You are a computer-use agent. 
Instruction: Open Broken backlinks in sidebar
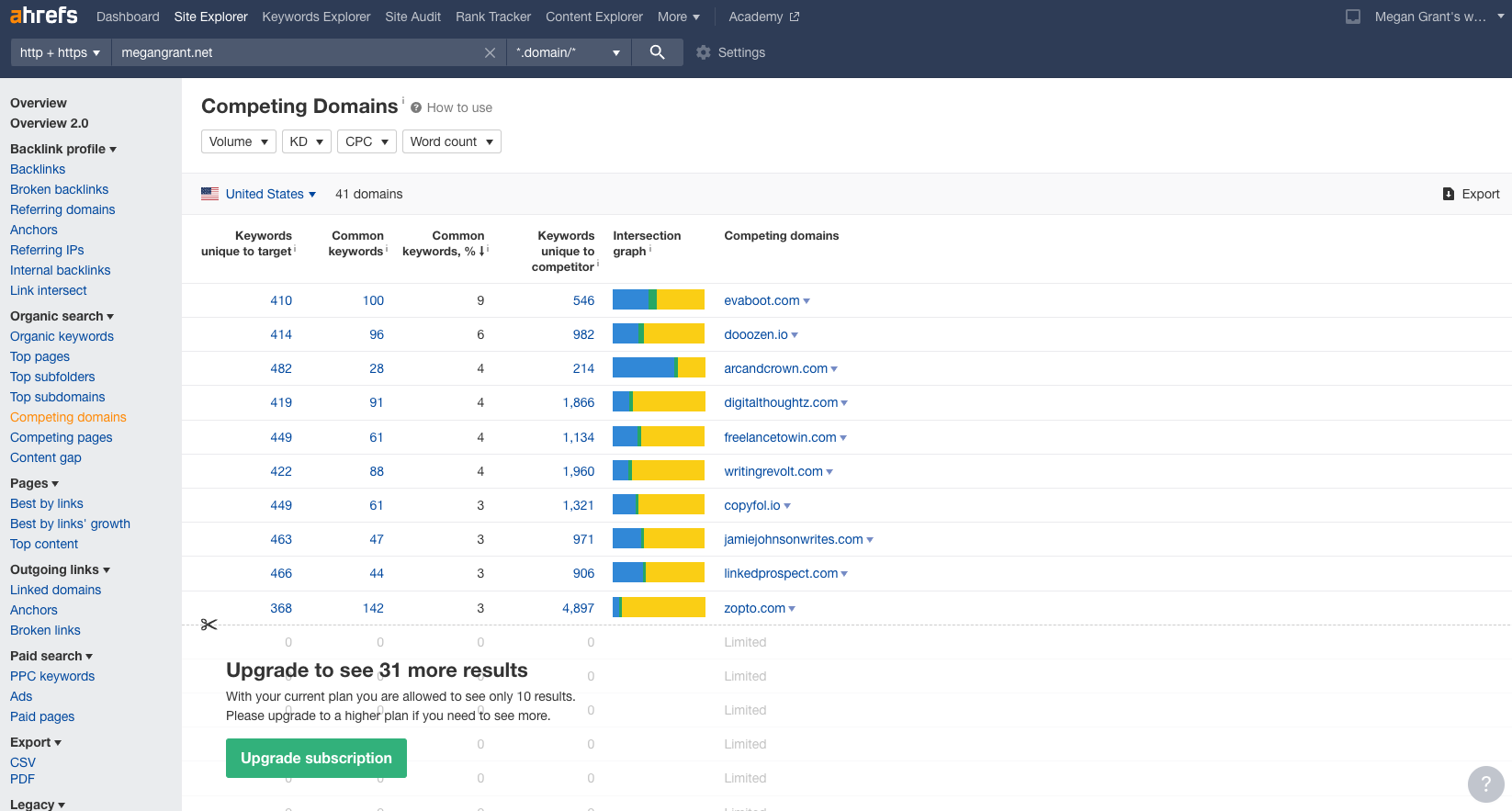(59, 189)
